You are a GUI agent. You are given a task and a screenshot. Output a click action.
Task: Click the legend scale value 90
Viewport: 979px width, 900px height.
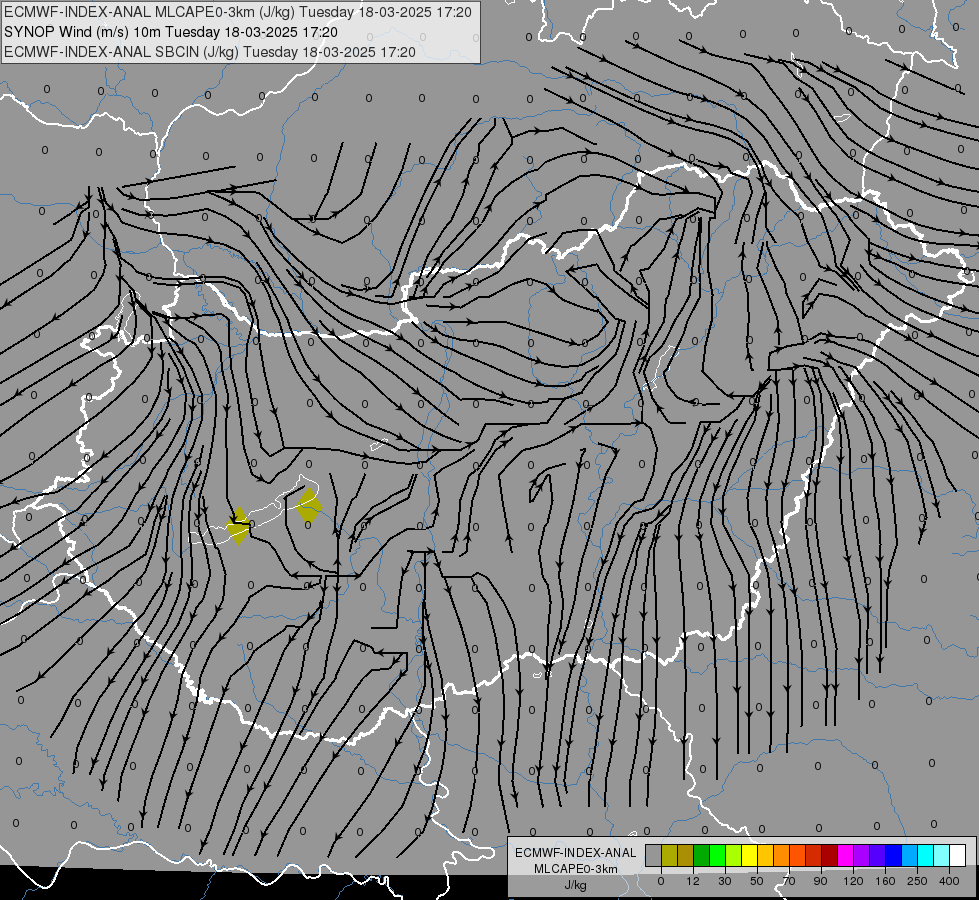click(821, 881)
